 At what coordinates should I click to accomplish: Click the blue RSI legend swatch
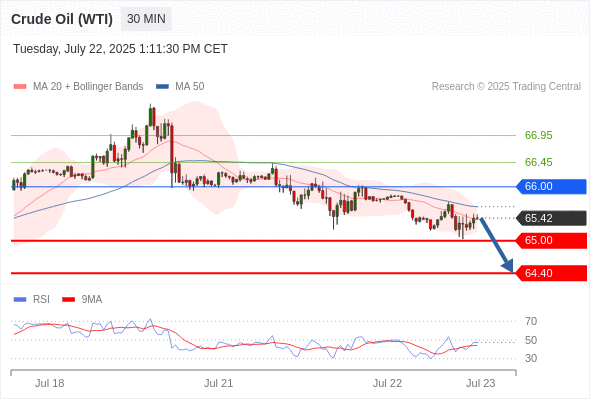coord(20,300)
